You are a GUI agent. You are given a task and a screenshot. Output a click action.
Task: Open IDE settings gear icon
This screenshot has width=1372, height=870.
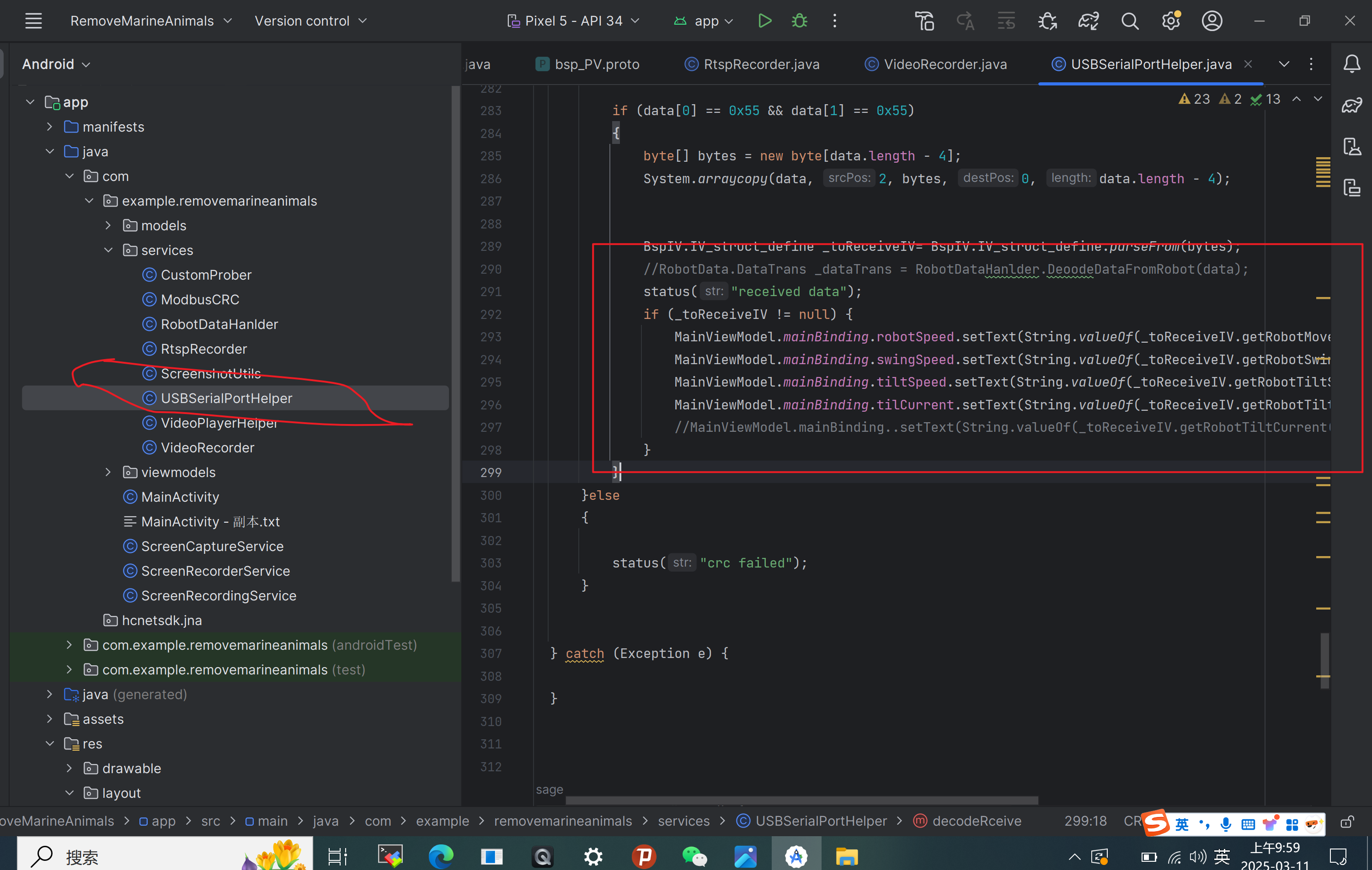point(1171,21)
